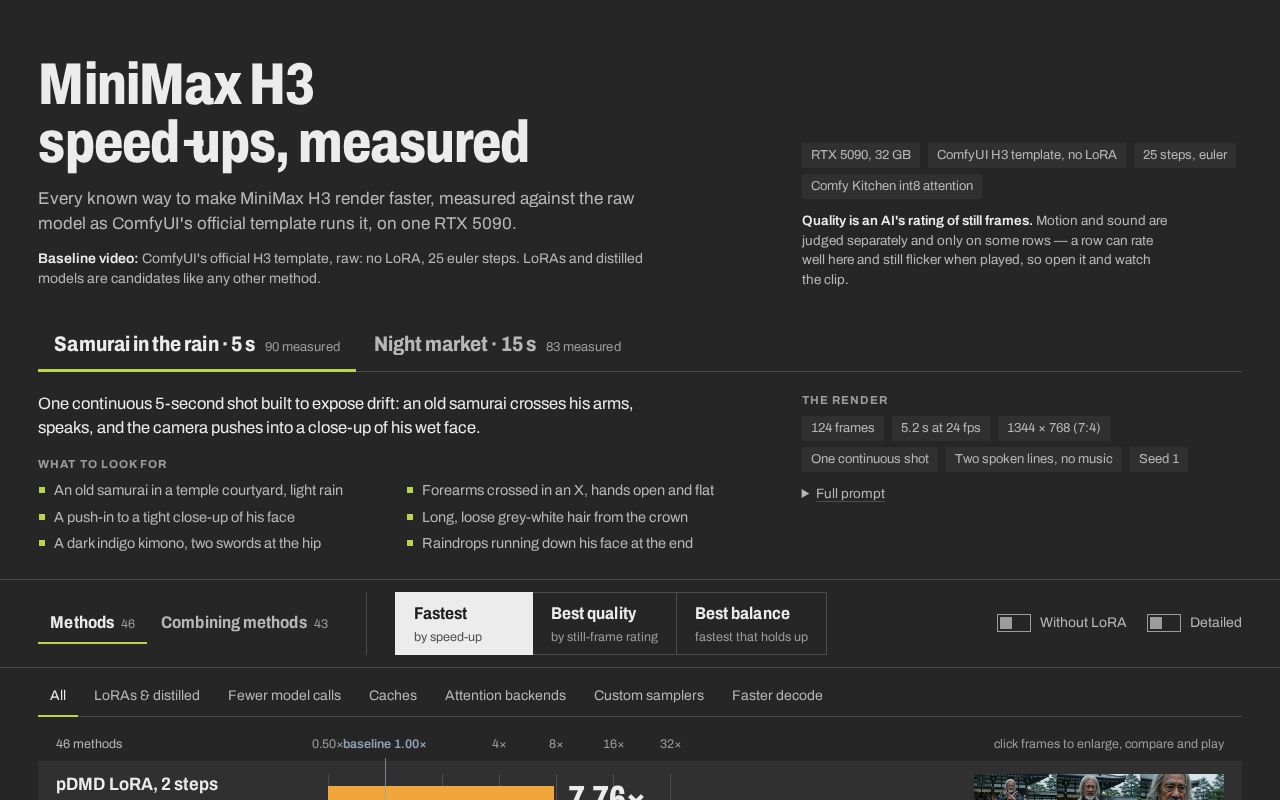Viewport: 1280px width, 800px height.
Task: Click the Comfy Kitchen int8 attention tag
Action: coord(892,186)
